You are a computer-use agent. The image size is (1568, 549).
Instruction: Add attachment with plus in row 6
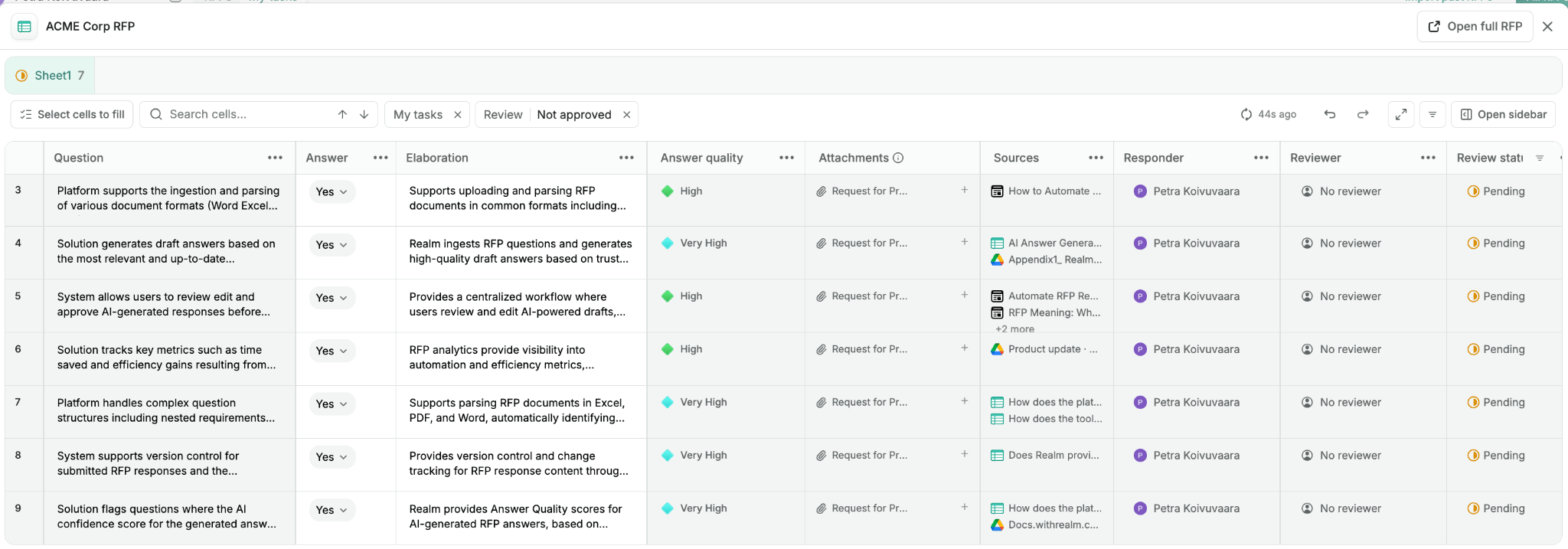point(965,348)
